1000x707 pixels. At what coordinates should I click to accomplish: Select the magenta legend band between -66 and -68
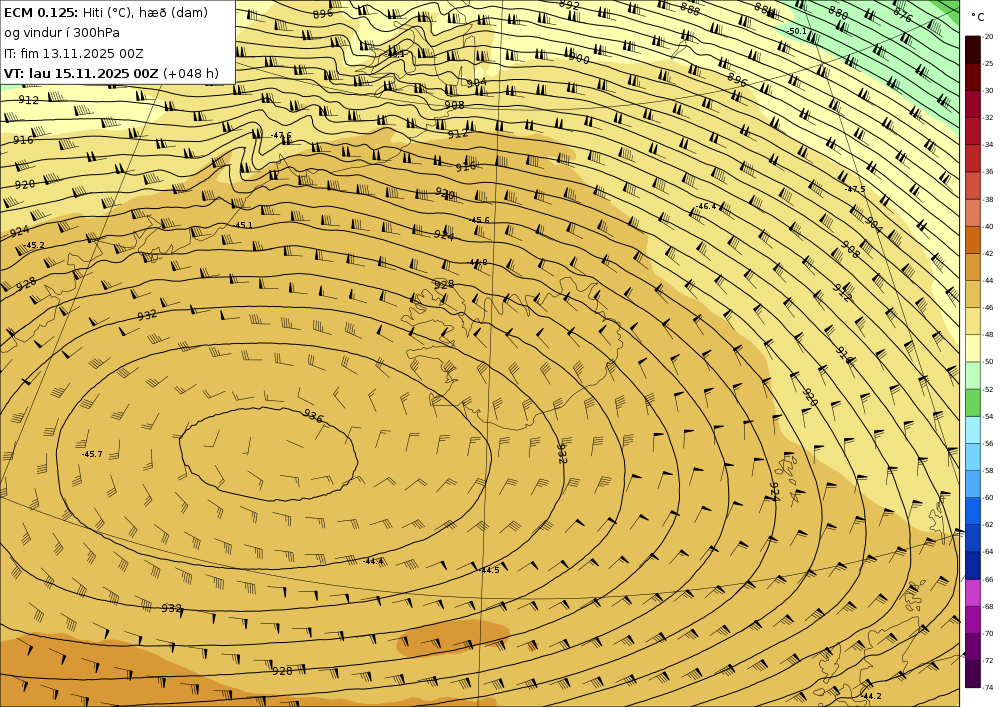point(973,593)
